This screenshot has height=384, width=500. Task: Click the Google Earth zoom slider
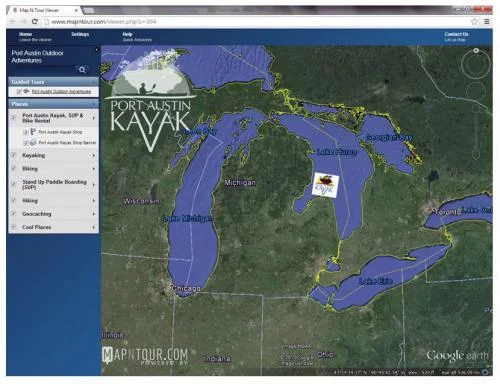[x=476, y=133]
